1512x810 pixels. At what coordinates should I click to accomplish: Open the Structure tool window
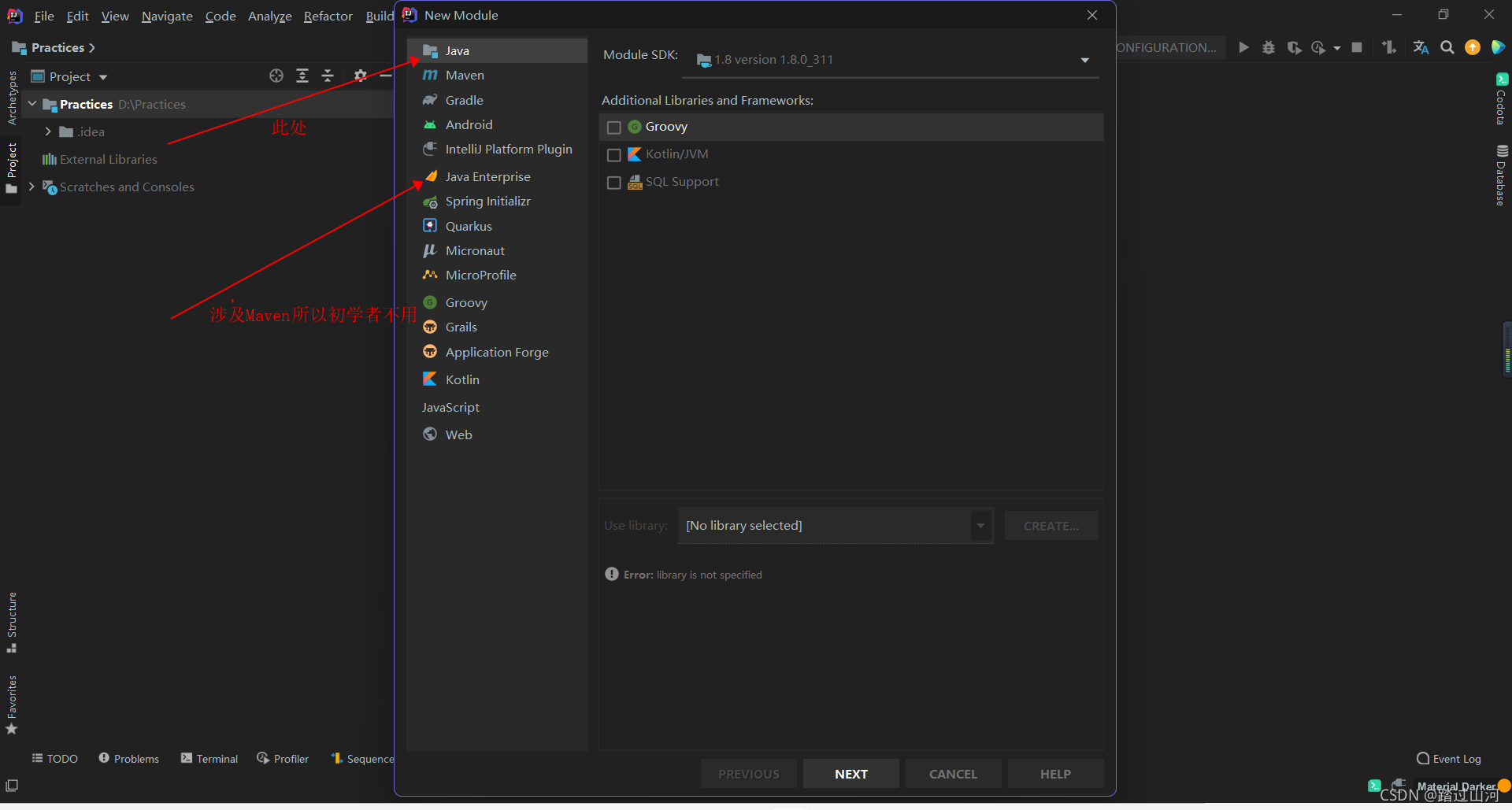pos(12,622)
